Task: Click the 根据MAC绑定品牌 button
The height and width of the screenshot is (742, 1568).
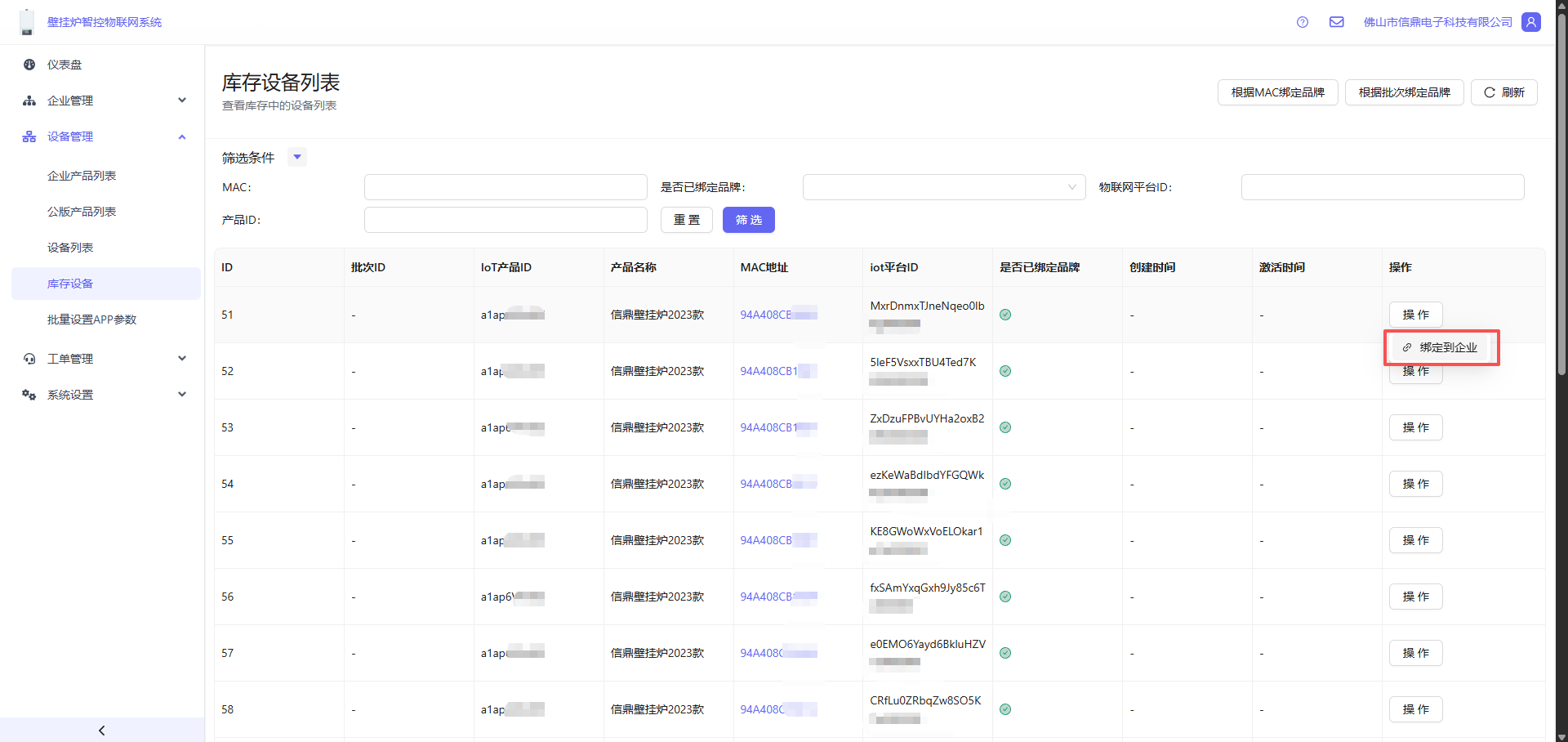Action: point(1277,92)
